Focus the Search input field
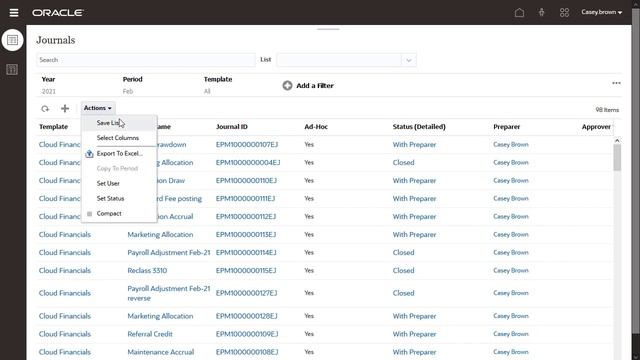The image size is (640, 360). click(x=146, y=60)
